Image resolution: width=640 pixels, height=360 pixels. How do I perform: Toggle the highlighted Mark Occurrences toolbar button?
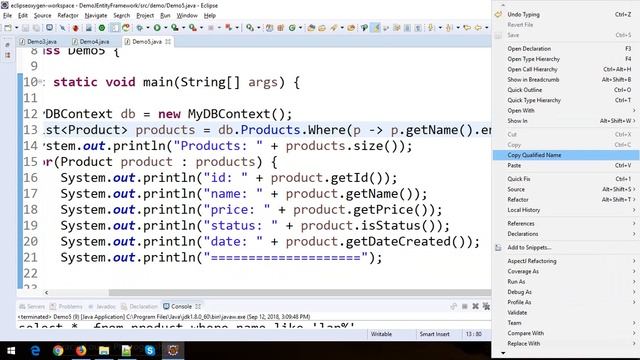(x=376, y=28)
